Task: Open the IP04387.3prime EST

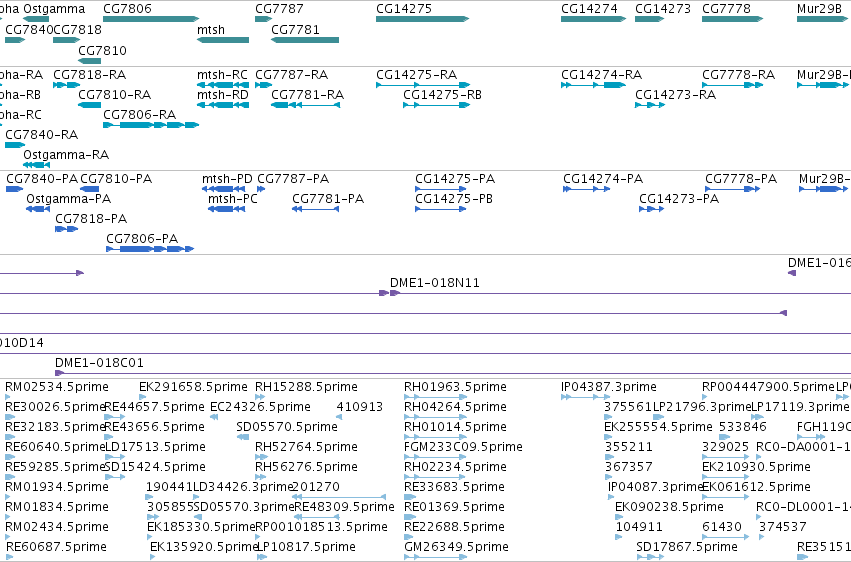Action: pos(586,398)
